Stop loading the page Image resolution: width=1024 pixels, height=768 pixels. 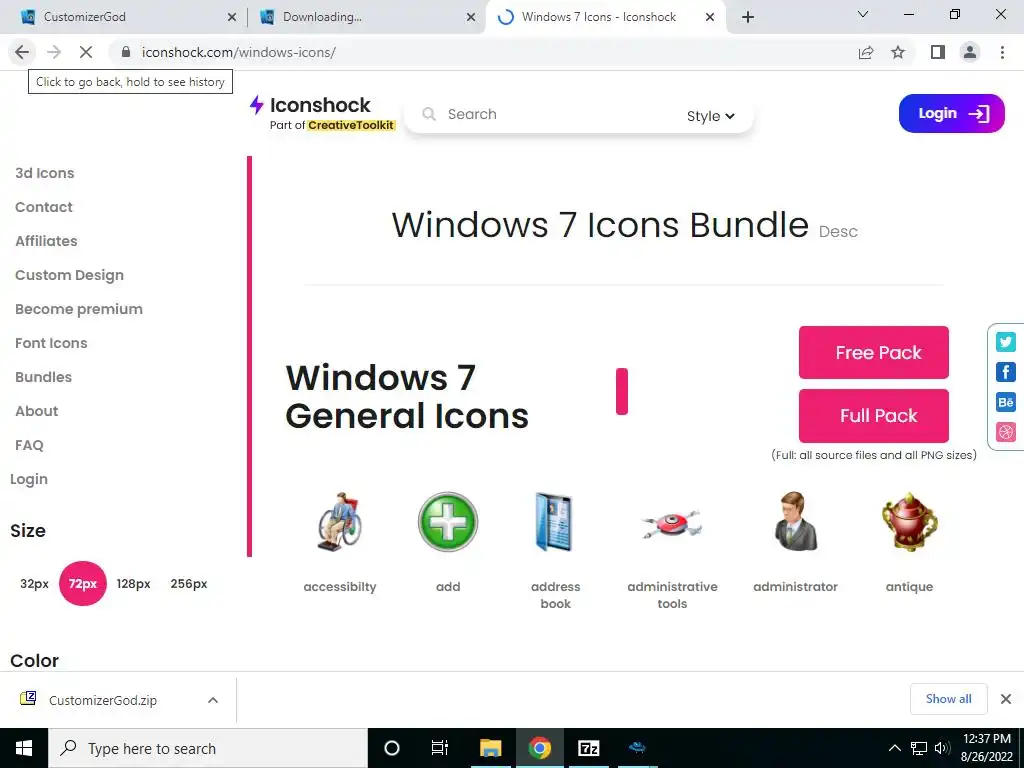tap(86, 52)
